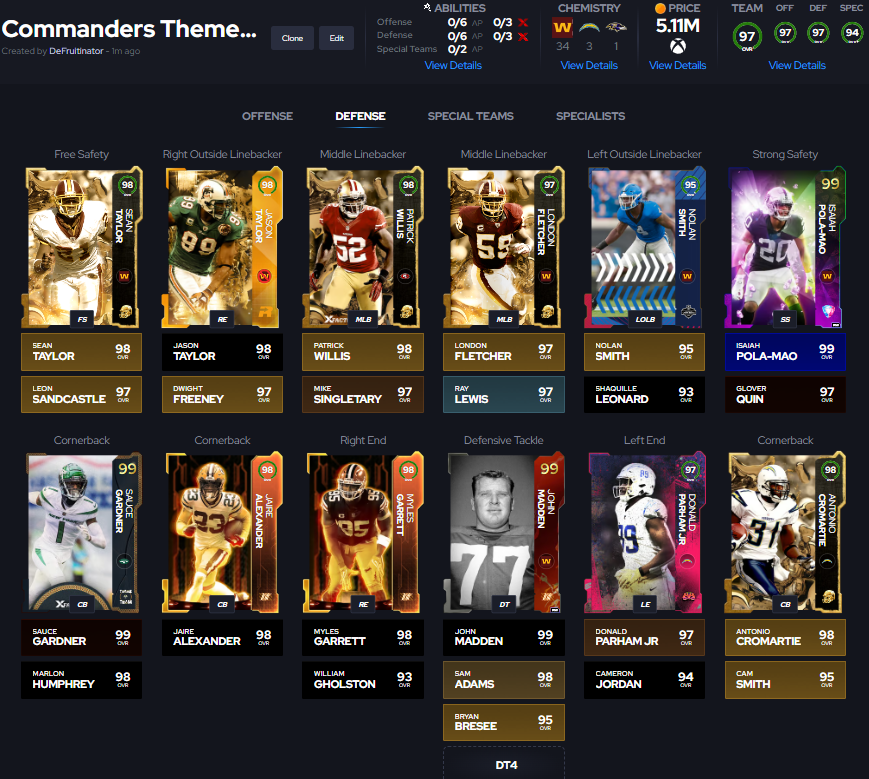The width and height of the screenshot is (869, 779).
Task: Switch to the OFFENSE tab
Action: coord(267,116)
